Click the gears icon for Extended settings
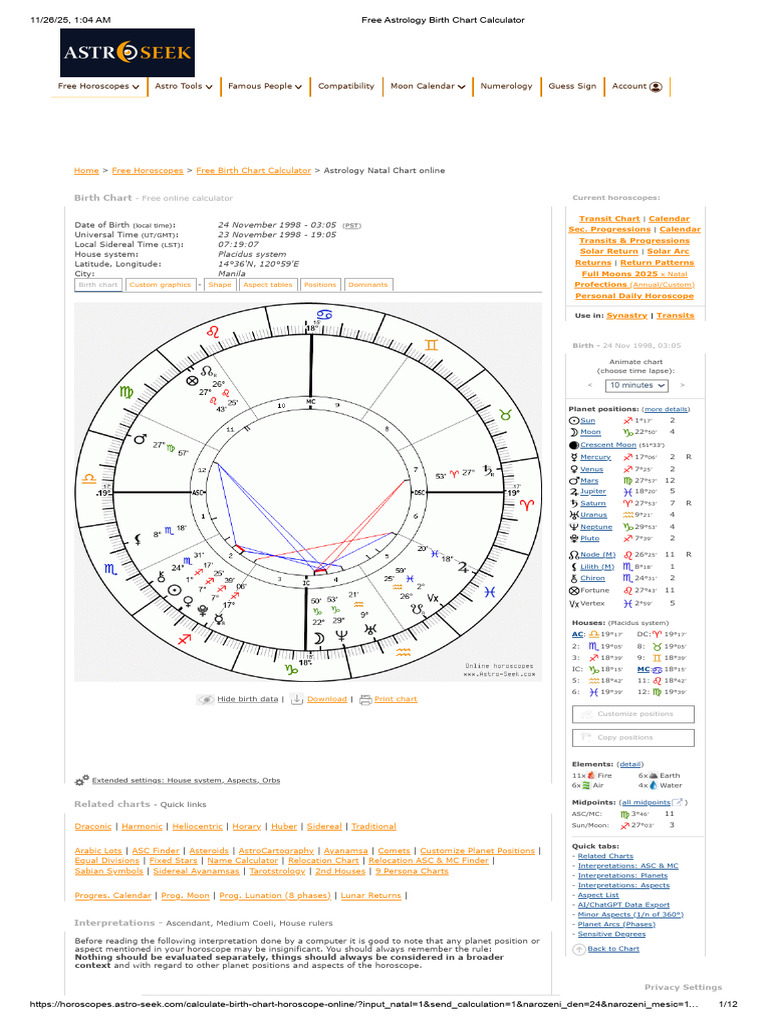This screenshot has width=768, height=1024. pos(81,779)
